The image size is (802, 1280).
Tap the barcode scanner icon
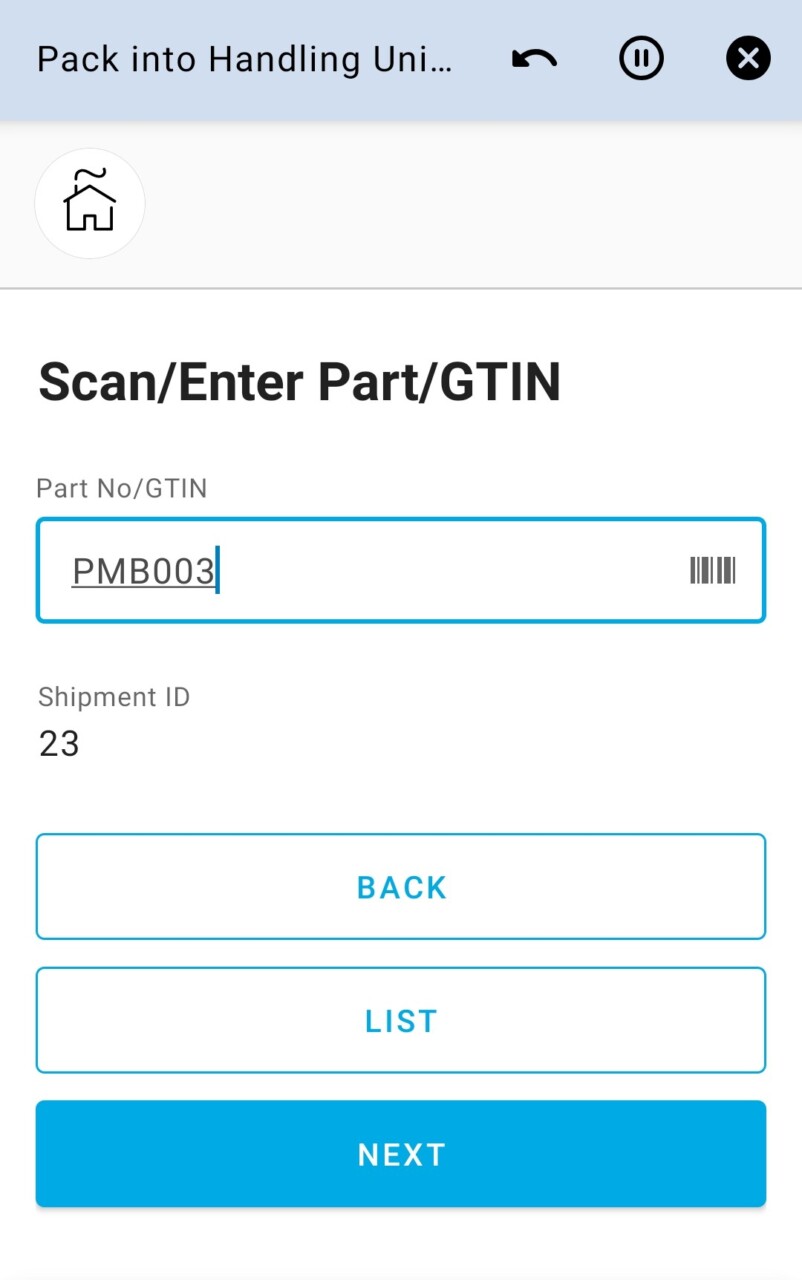(712, 571)
